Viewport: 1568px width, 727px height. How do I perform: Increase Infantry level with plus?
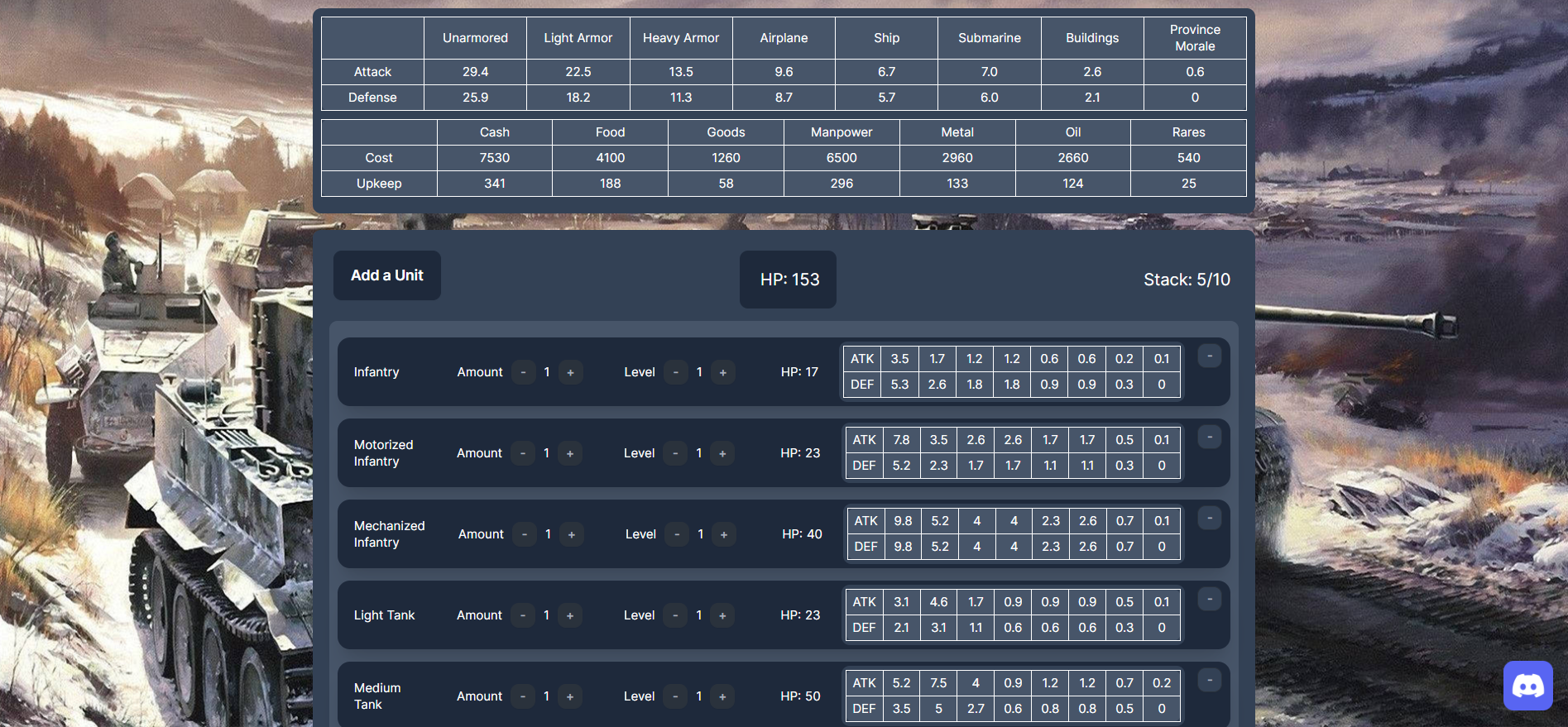722,373
